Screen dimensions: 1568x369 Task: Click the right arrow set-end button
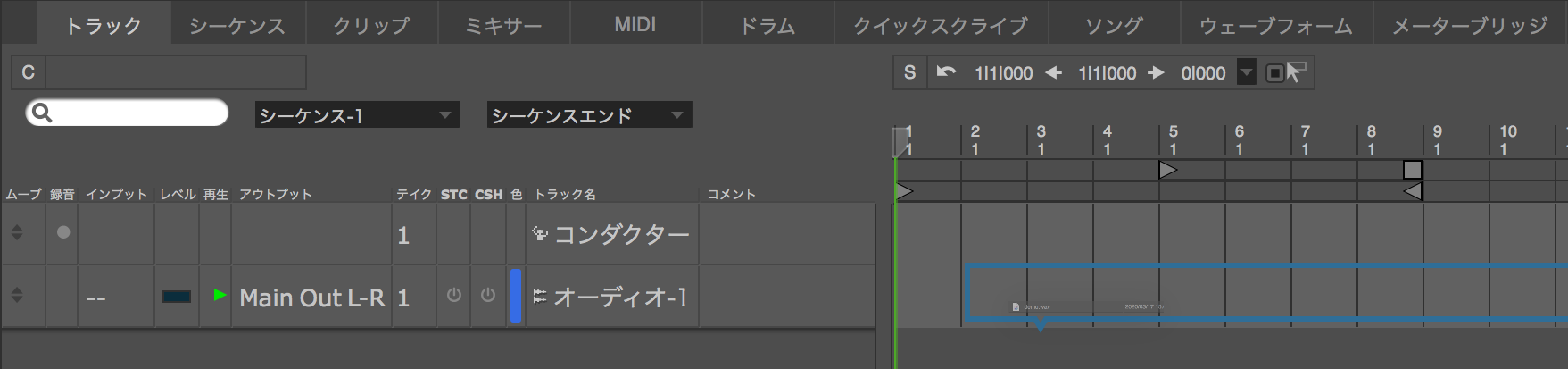click(1157, 72)
